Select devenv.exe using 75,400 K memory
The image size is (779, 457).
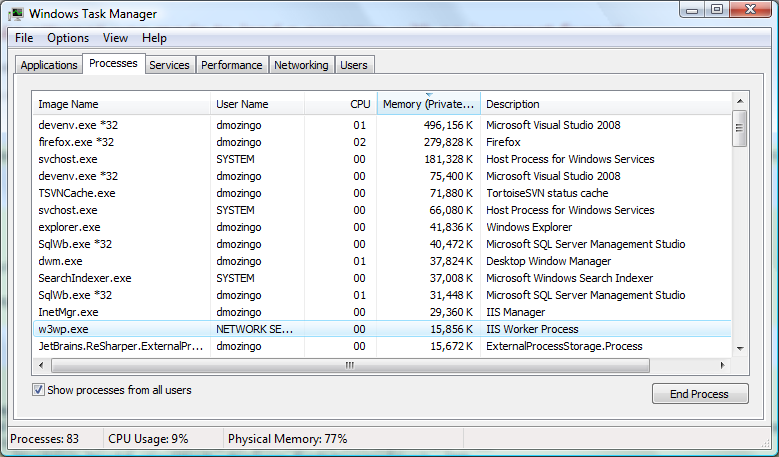382,176
